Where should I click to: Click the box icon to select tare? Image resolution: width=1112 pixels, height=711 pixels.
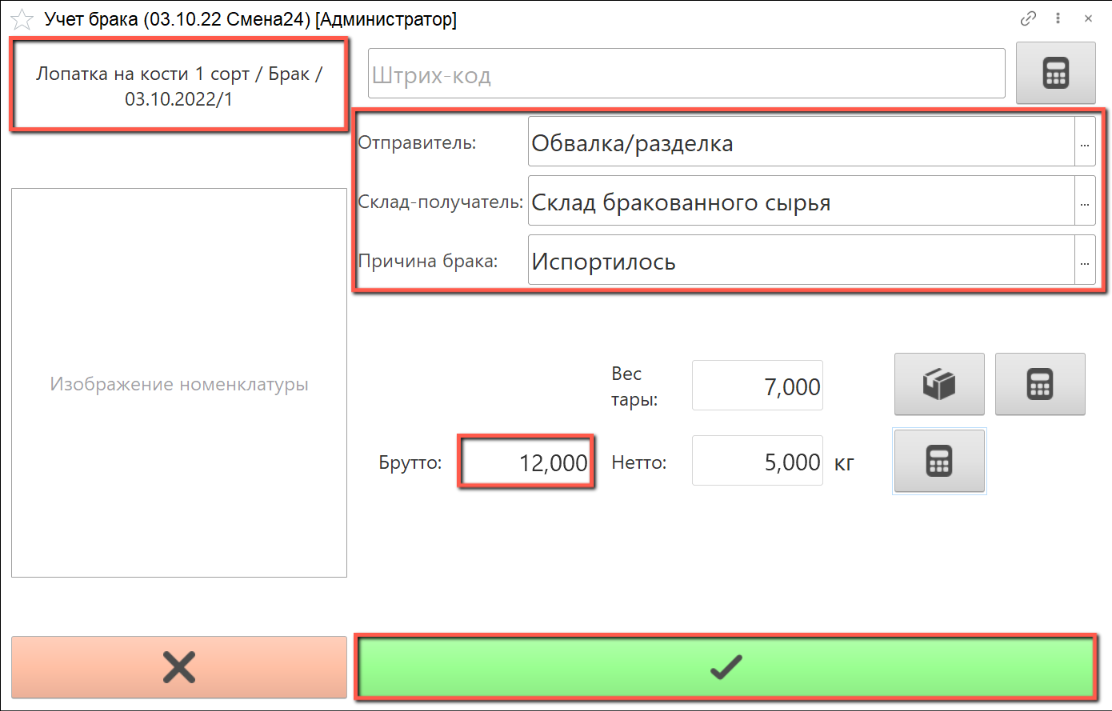point(939,384)
